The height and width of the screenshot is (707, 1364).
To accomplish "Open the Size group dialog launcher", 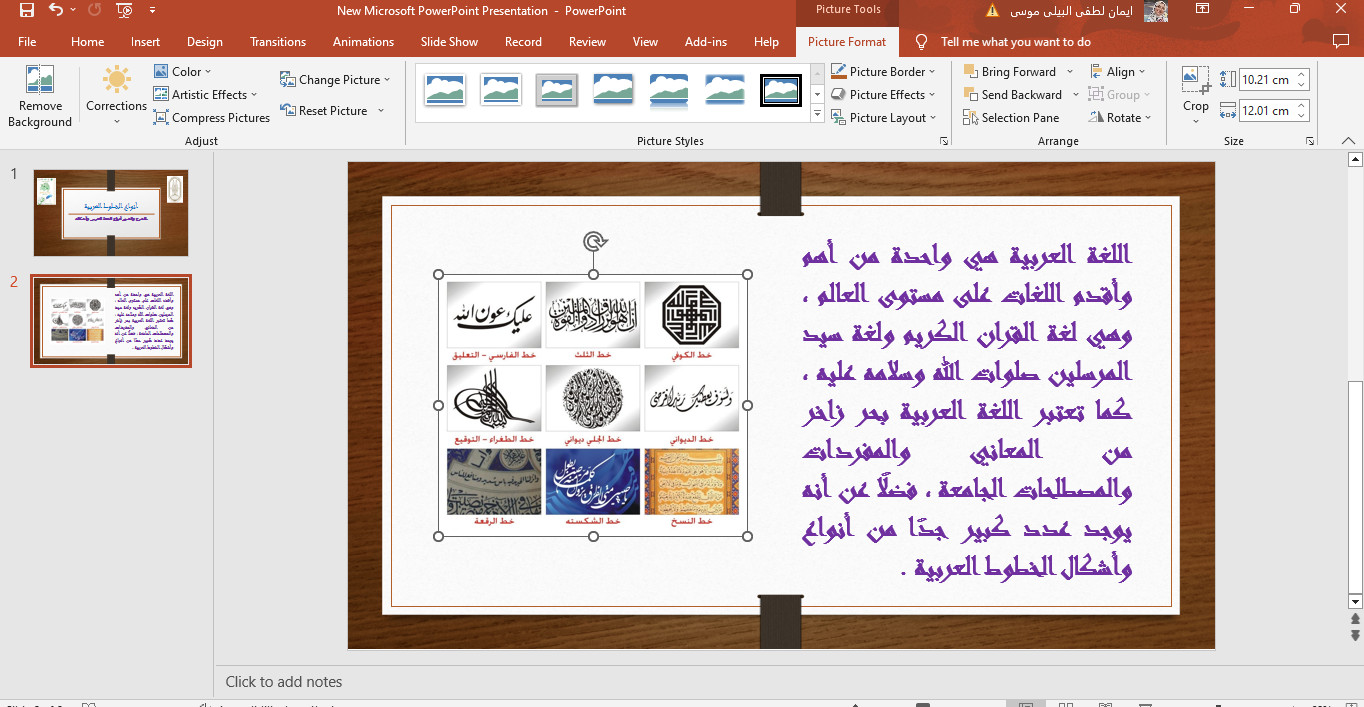I will [x=1310, y=142].
